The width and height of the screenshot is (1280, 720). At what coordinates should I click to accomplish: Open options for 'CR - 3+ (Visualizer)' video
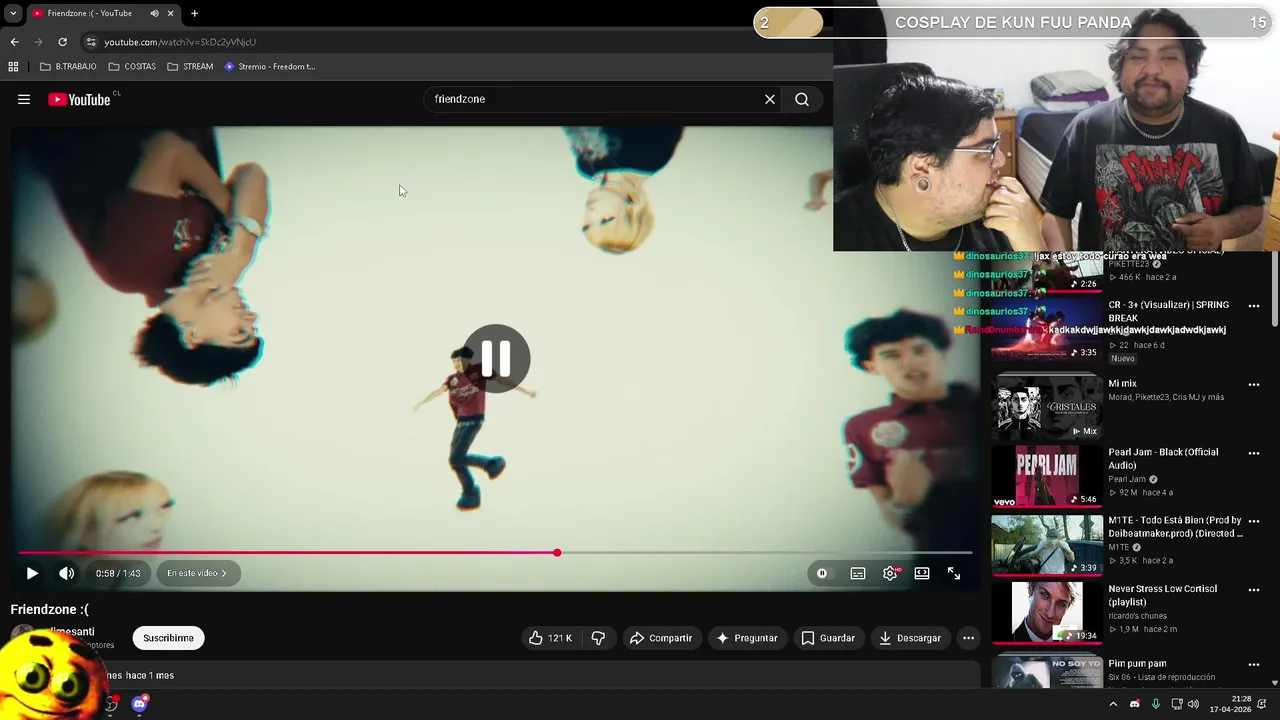coord(1253,306)
